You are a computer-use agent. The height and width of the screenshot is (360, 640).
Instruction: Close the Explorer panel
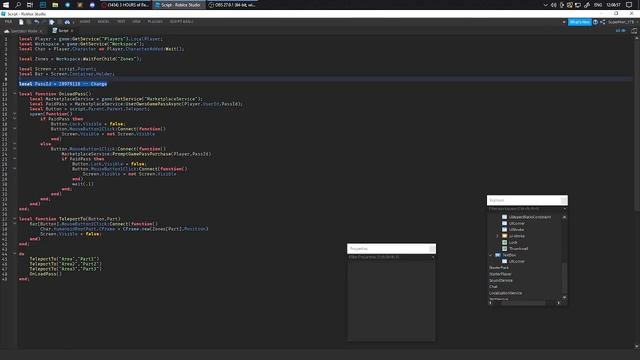[564, 200]
